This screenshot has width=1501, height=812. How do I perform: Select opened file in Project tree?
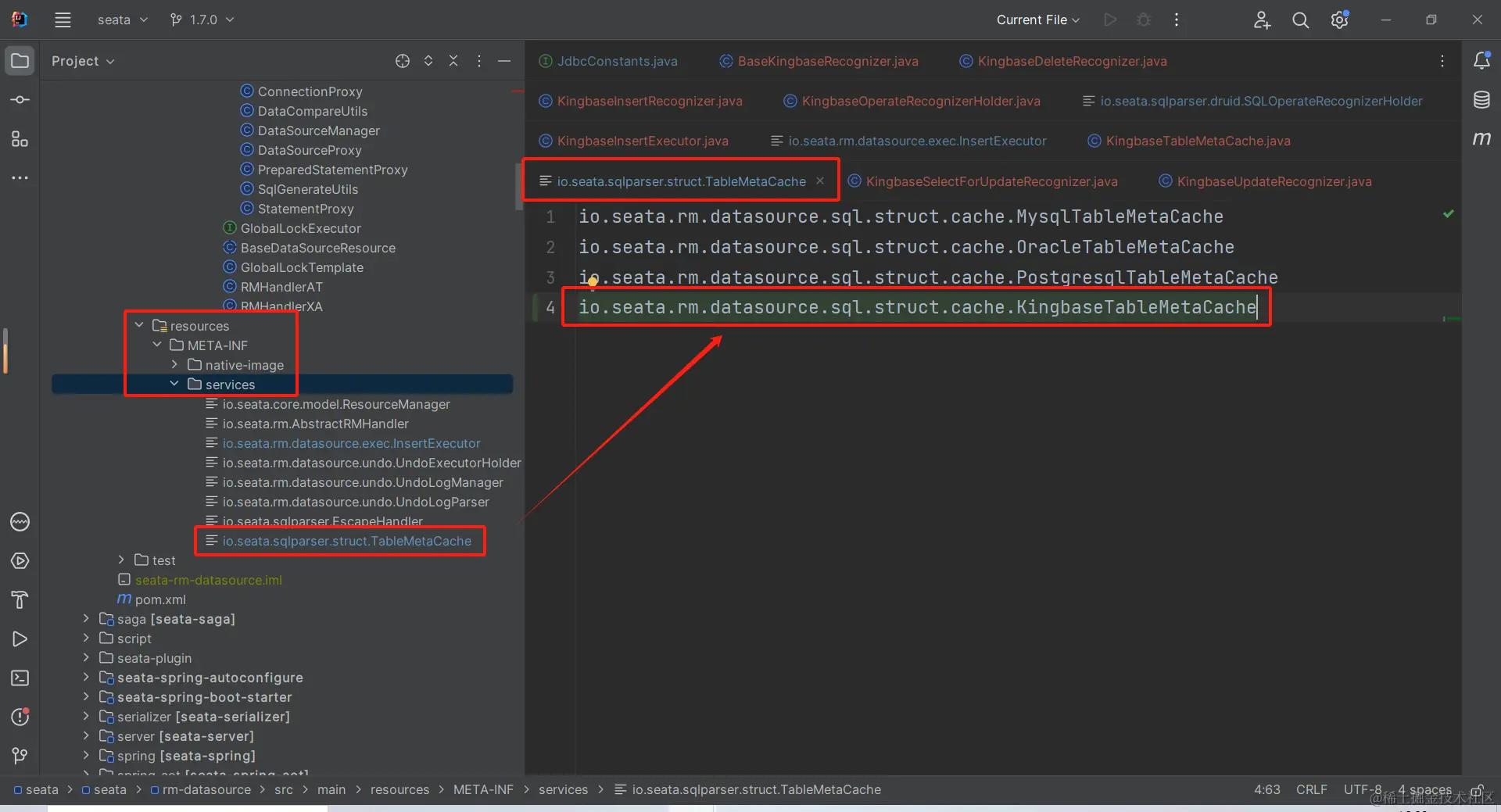pyautogui.click(x=403, y=61)
